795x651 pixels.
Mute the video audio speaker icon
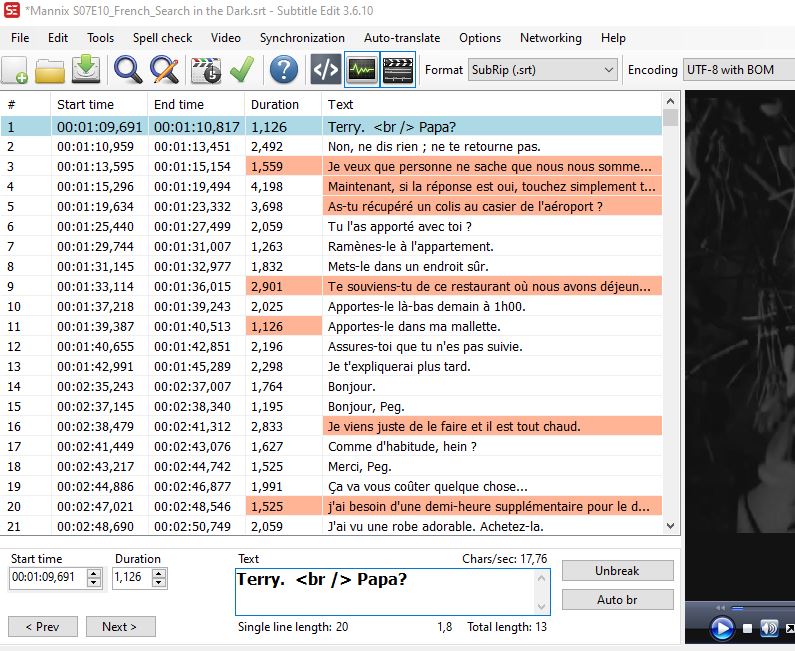tap(769, 628)
